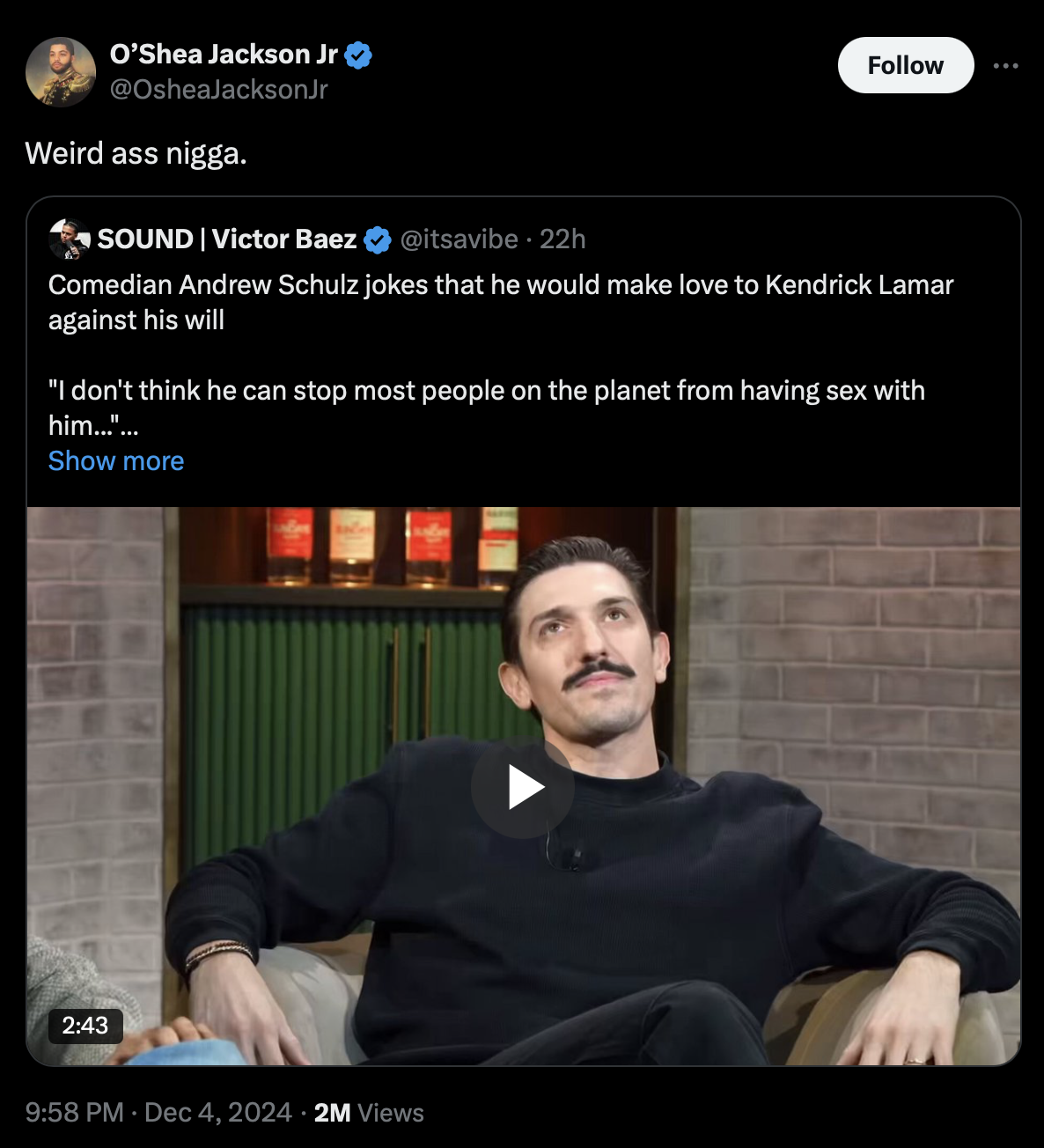Open the three-dot more options menu
Viewport: 1044px width, 1148px height.
[1005, 65]
